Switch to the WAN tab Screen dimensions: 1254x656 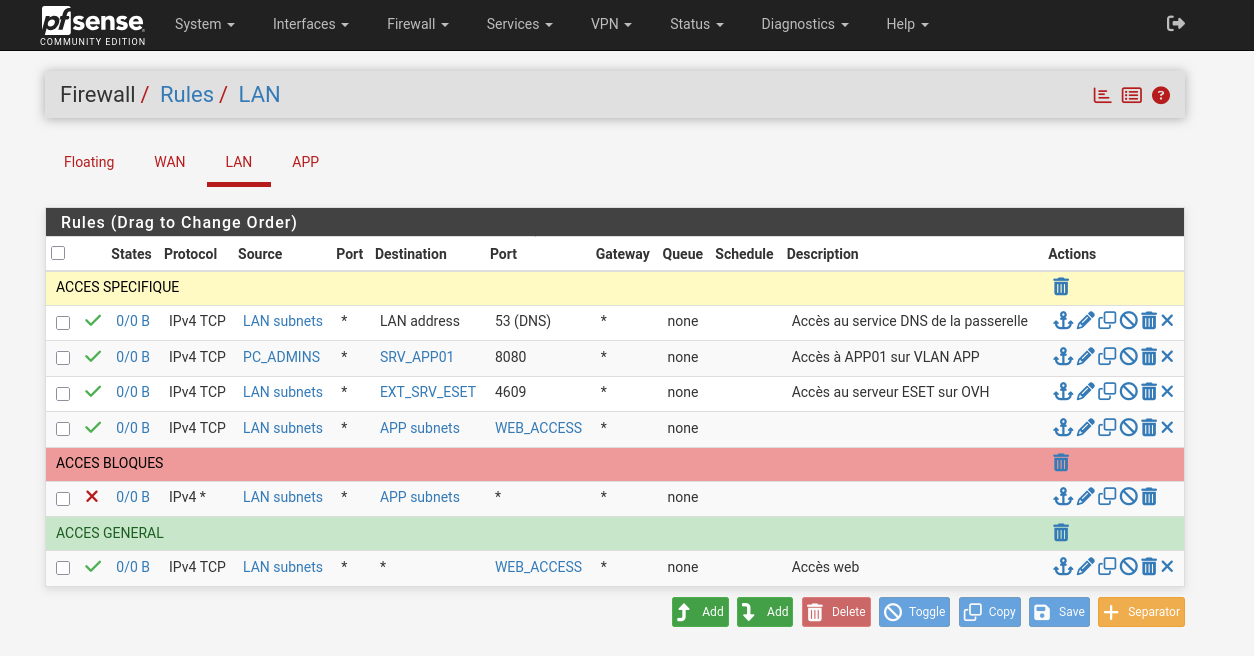point(169,162)
